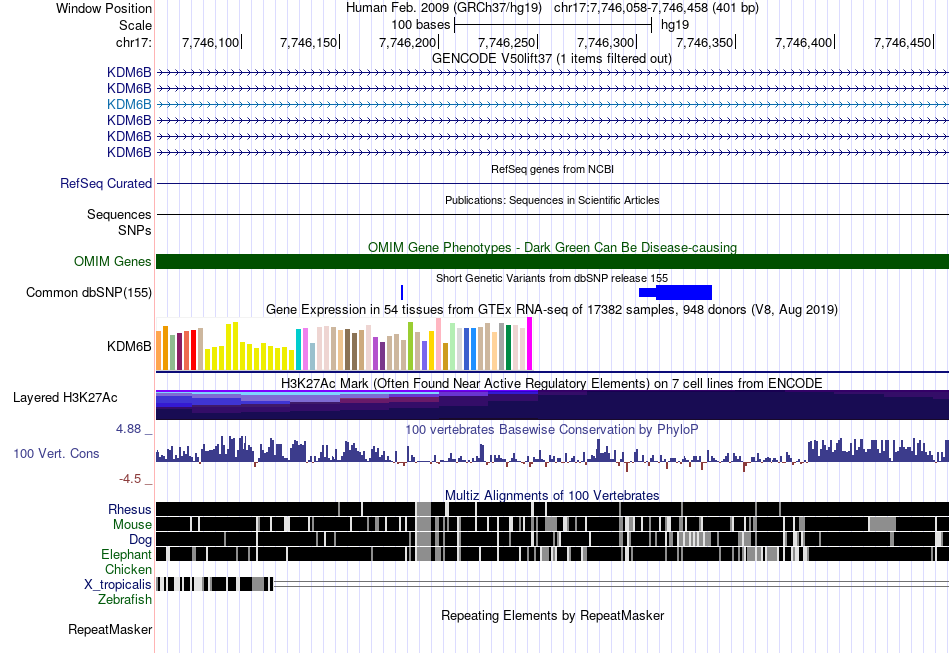Open the GTEx Gene Expression track title

click(552, 310)
